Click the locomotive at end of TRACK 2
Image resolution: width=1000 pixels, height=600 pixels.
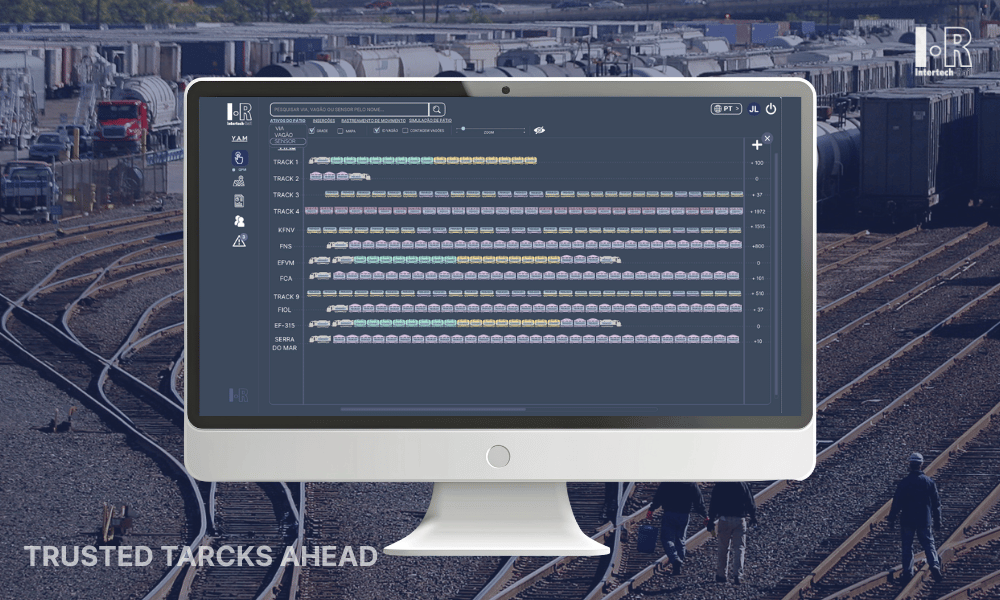pos(360,177)
